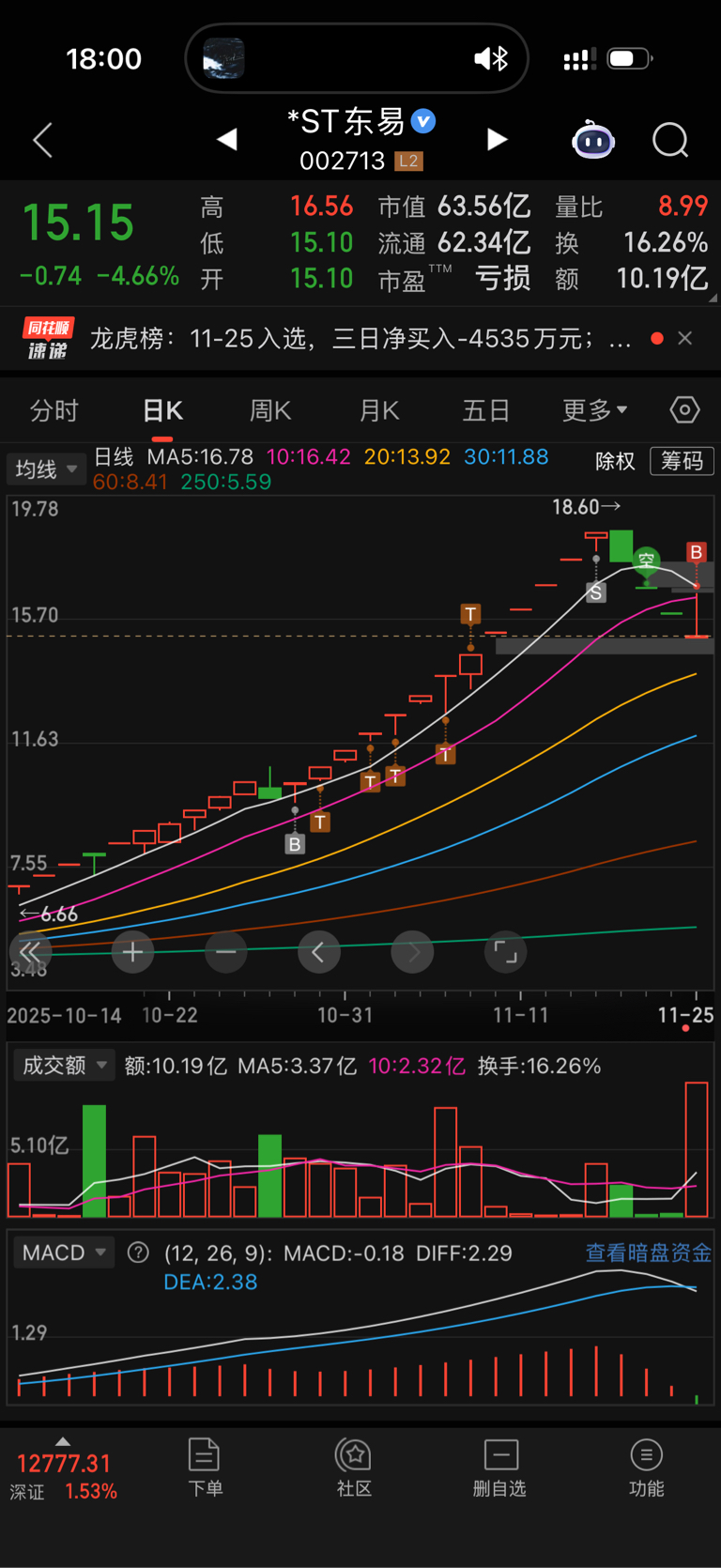Tap the red dot in news banner

pyautogui.click(x=657, y=338)
